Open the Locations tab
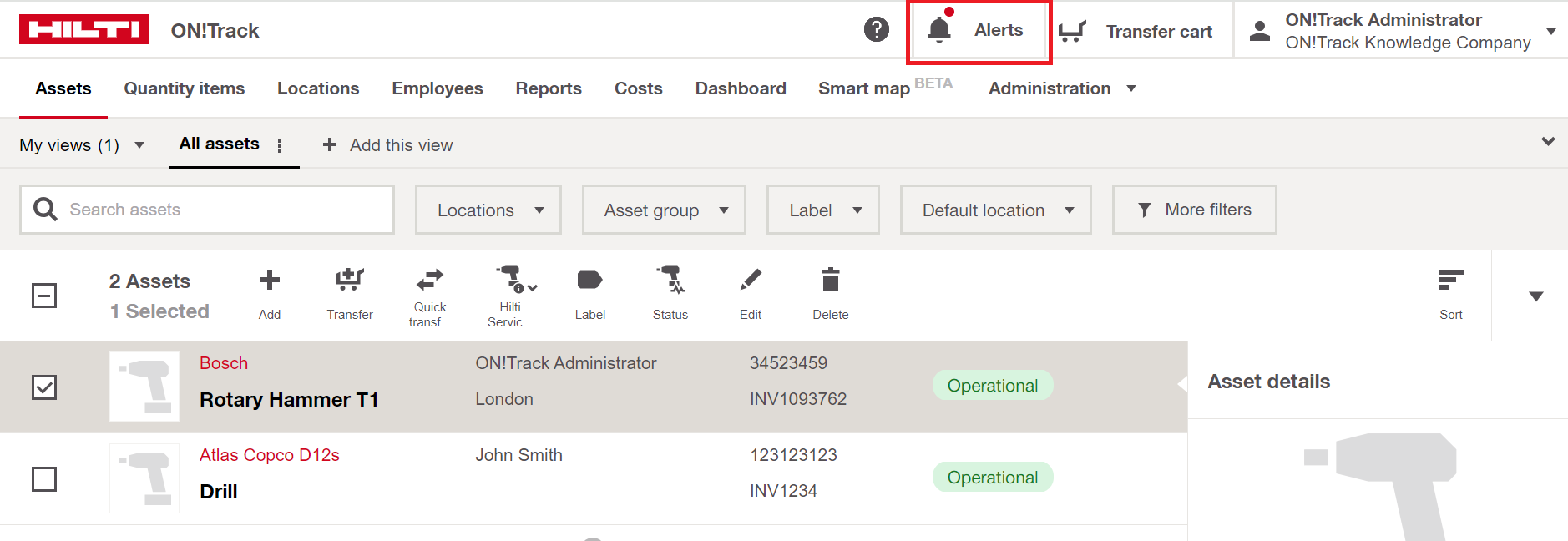 click(318, 88)
